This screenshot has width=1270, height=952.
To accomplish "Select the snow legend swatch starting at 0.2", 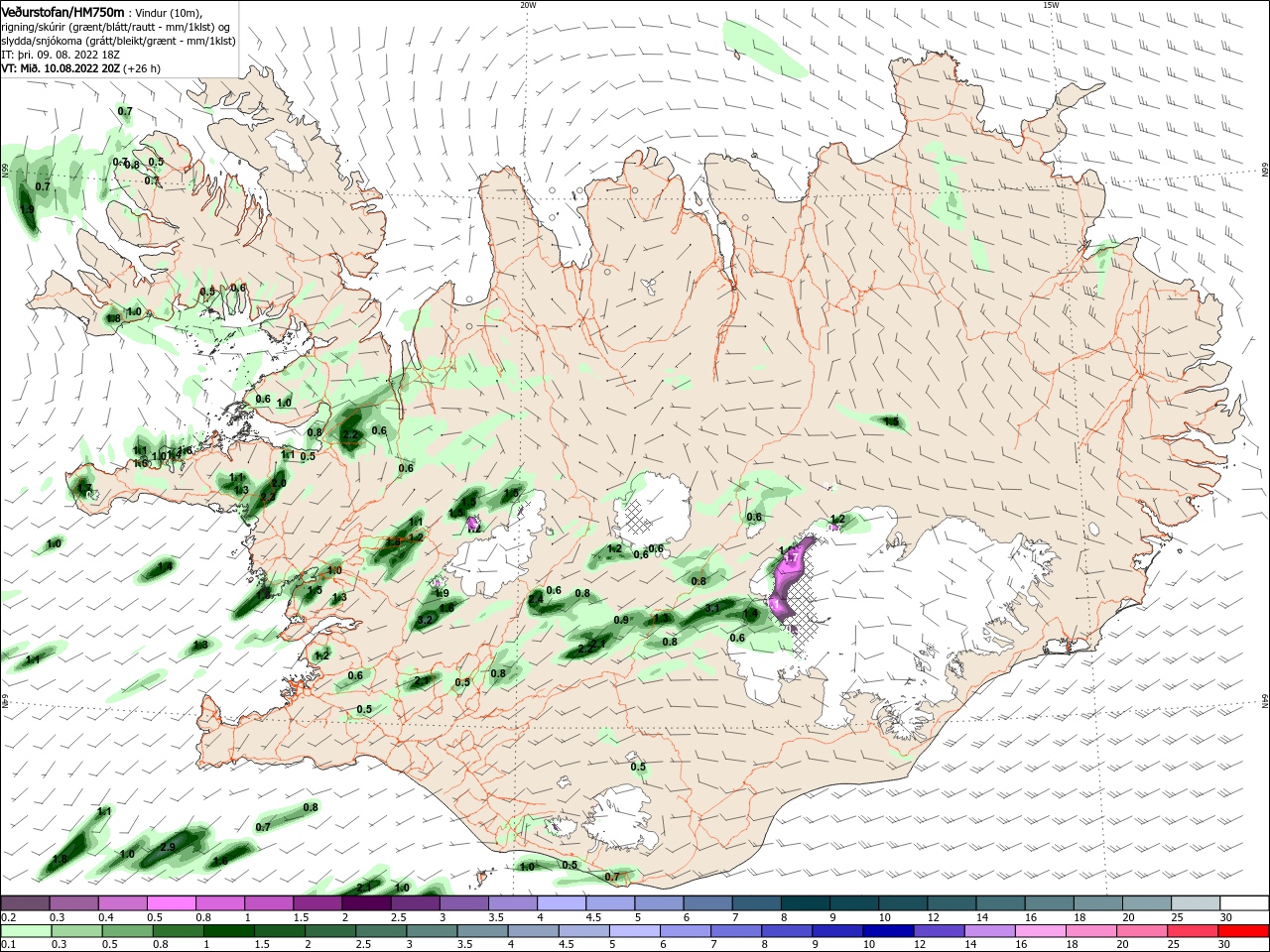I will (26, 903).
